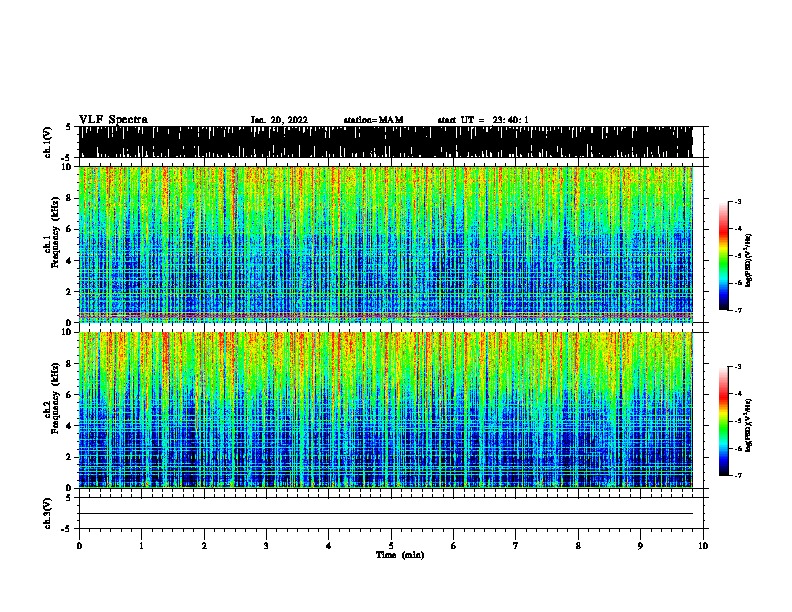The image size is (792, 612).
Task: Click the ch.2 frequency tick label "4"
Action: click(x=70, y=426)
